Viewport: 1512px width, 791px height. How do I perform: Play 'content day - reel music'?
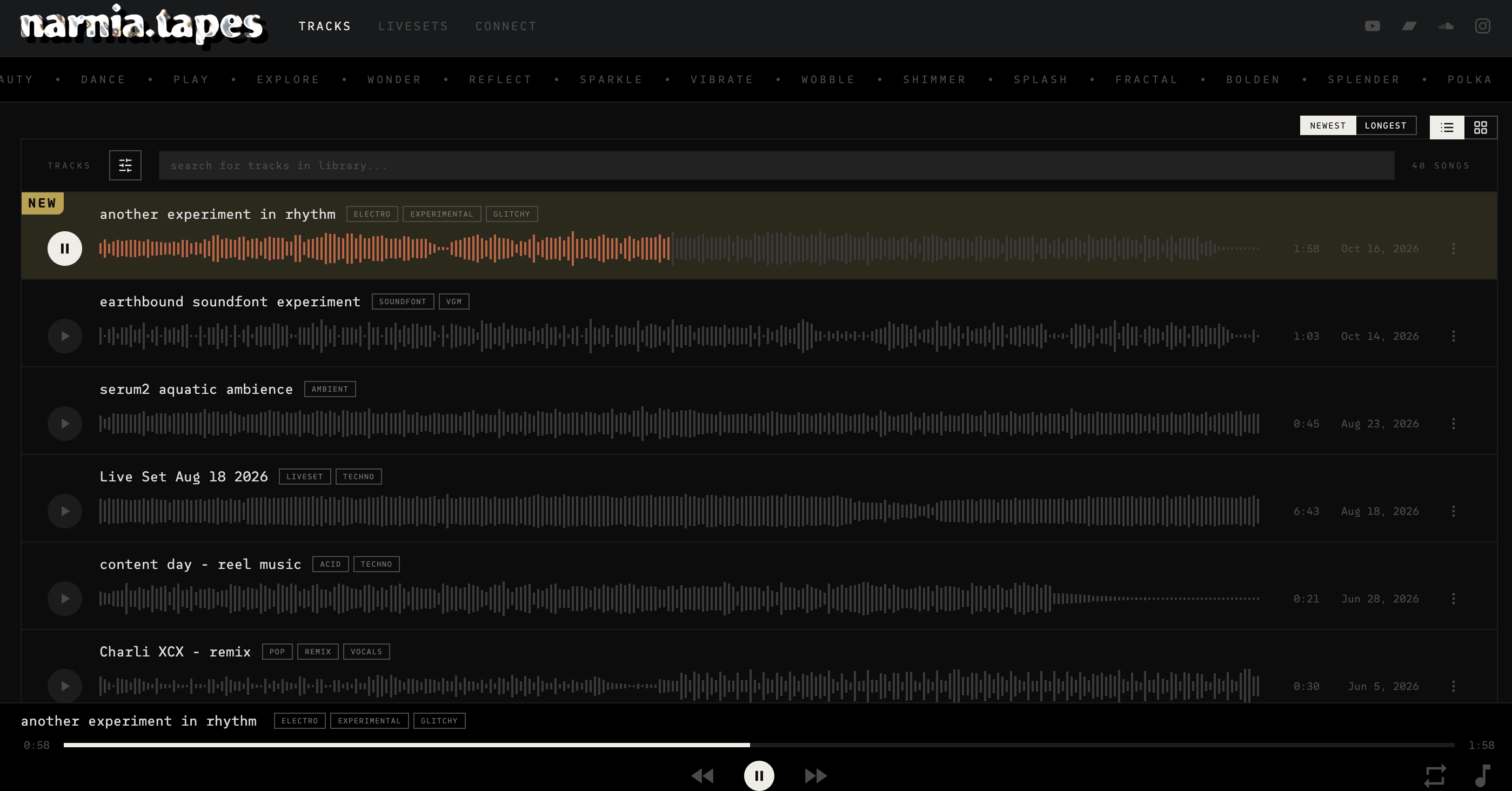click(x=64, y=598)
